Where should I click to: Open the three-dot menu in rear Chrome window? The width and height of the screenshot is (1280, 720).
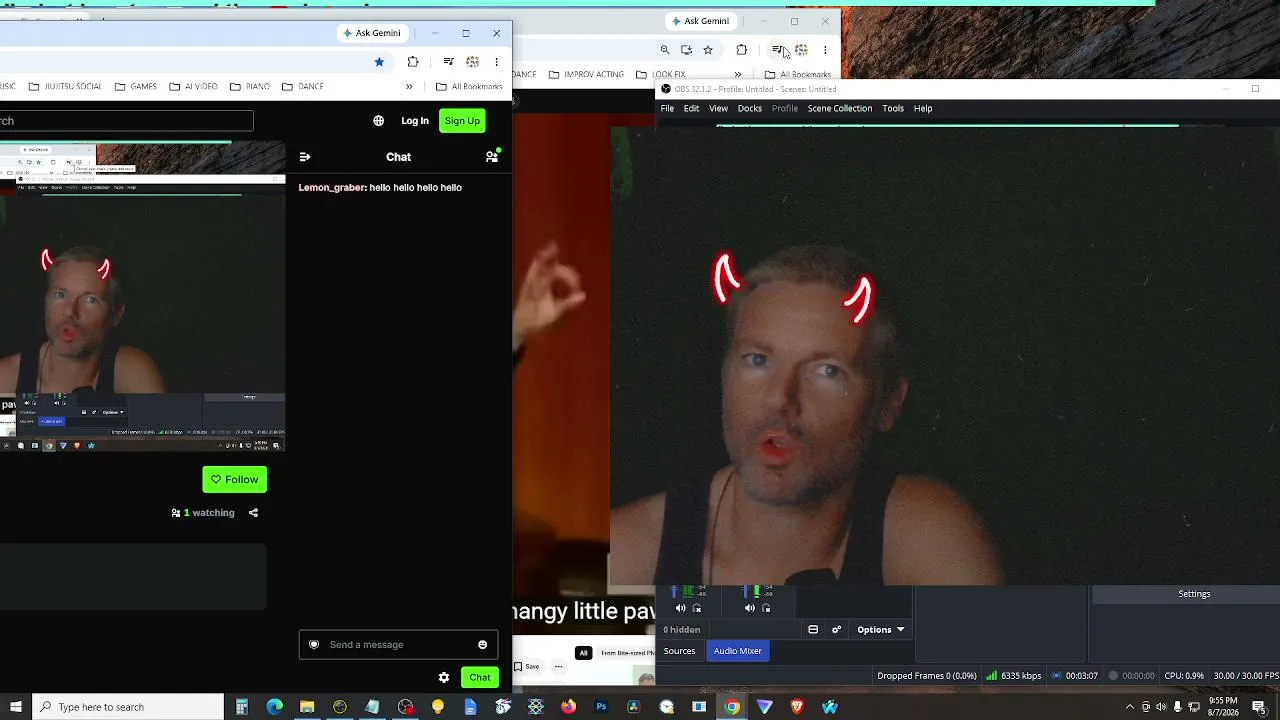(x=825, y=50)
